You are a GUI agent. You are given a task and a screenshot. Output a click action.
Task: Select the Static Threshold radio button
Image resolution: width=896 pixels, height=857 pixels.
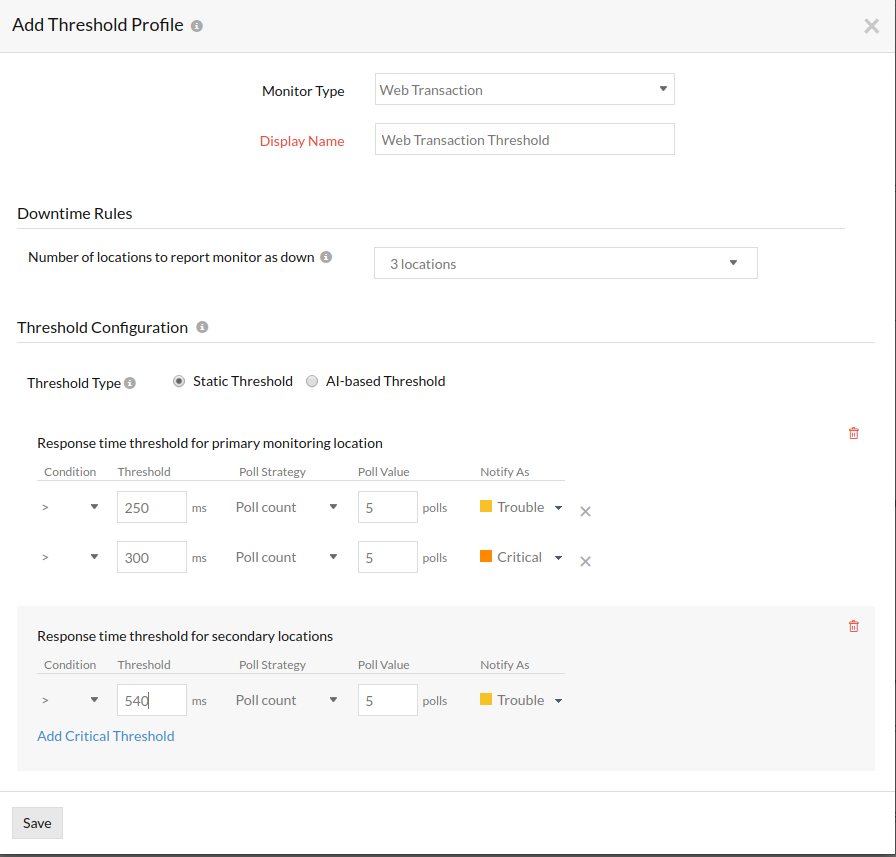(x=179, y=381)
